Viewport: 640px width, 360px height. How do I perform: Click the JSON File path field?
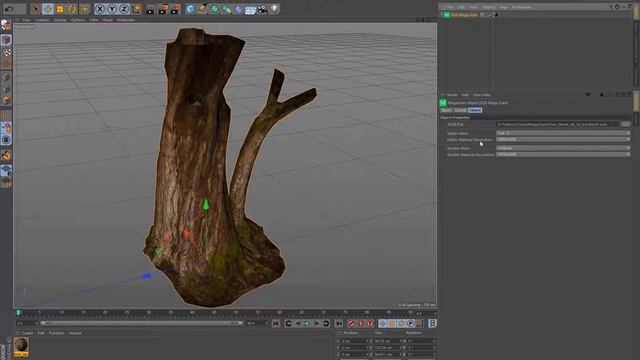pos(558,124)
